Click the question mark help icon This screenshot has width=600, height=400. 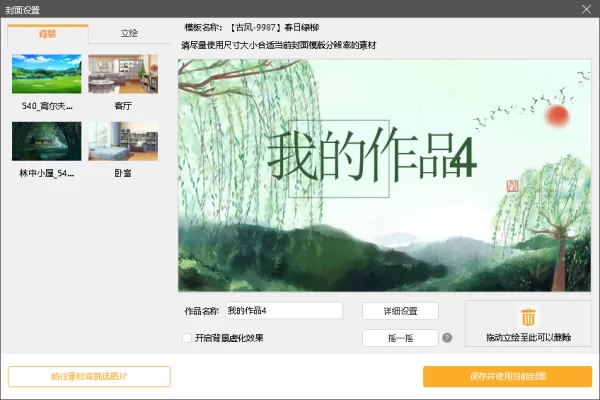pyautogui.click(x=447, y=338)
